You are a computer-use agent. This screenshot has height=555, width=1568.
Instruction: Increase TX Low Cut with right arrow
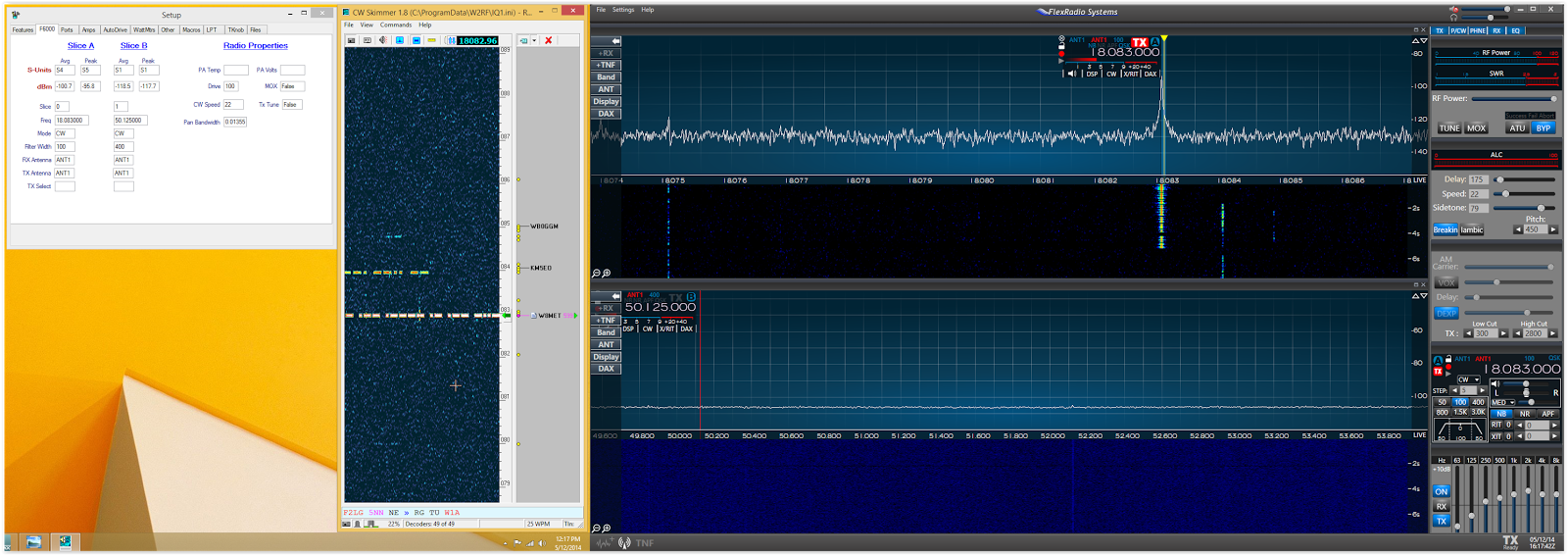(x=1503, y=333)
